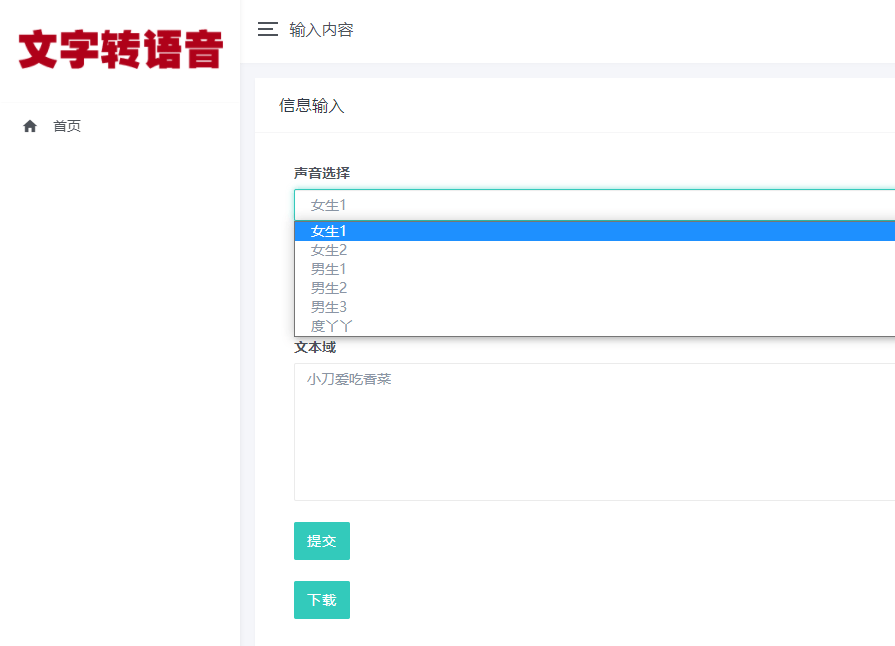This screenshot has width=895, height=646.
Task: Click the 信息输入 panel title
Action: (x=311, y=105)
